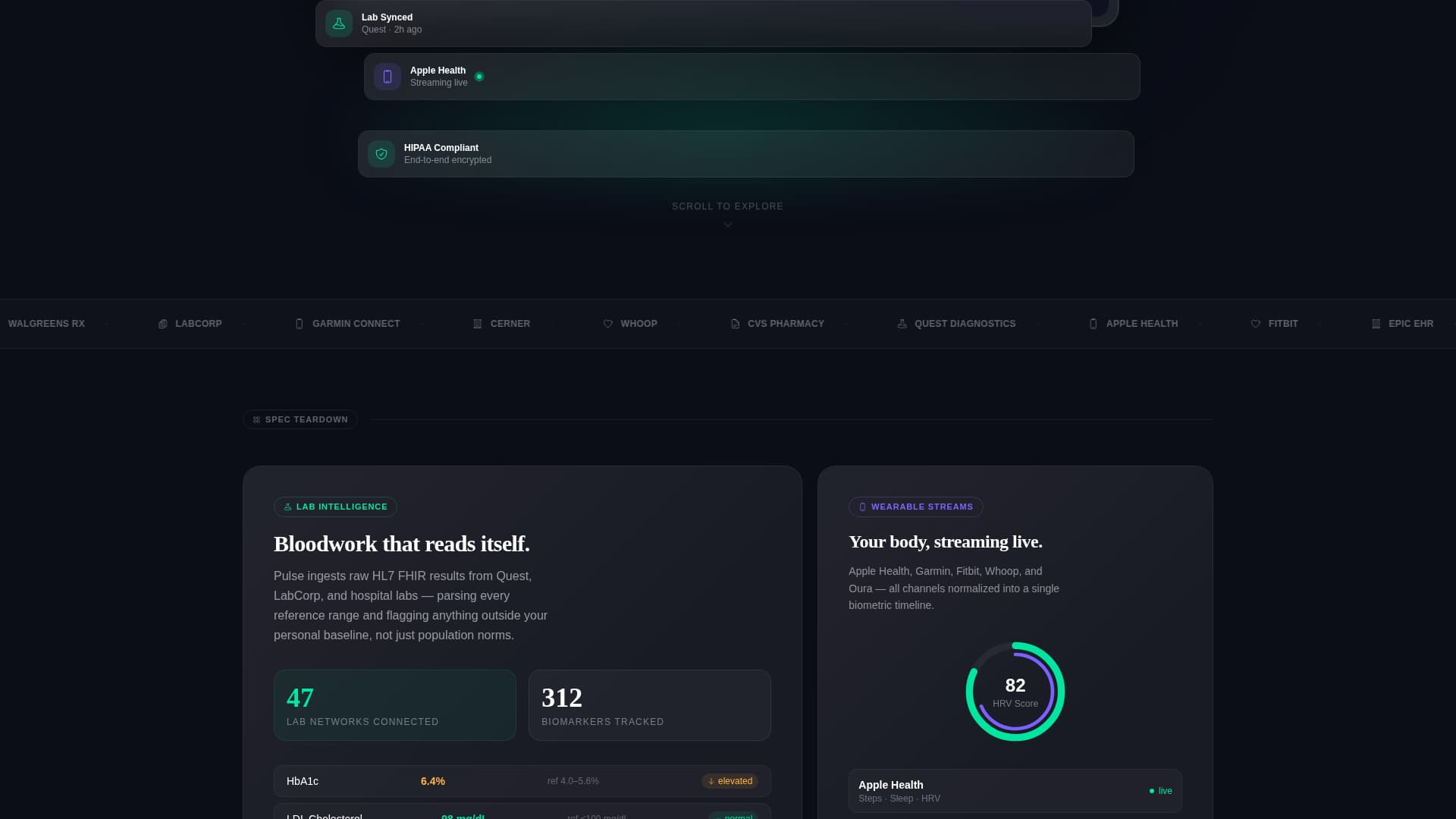Click the Garmin Connect device icon
This screenshot has height=819, width=1456.
pos(299,324)
